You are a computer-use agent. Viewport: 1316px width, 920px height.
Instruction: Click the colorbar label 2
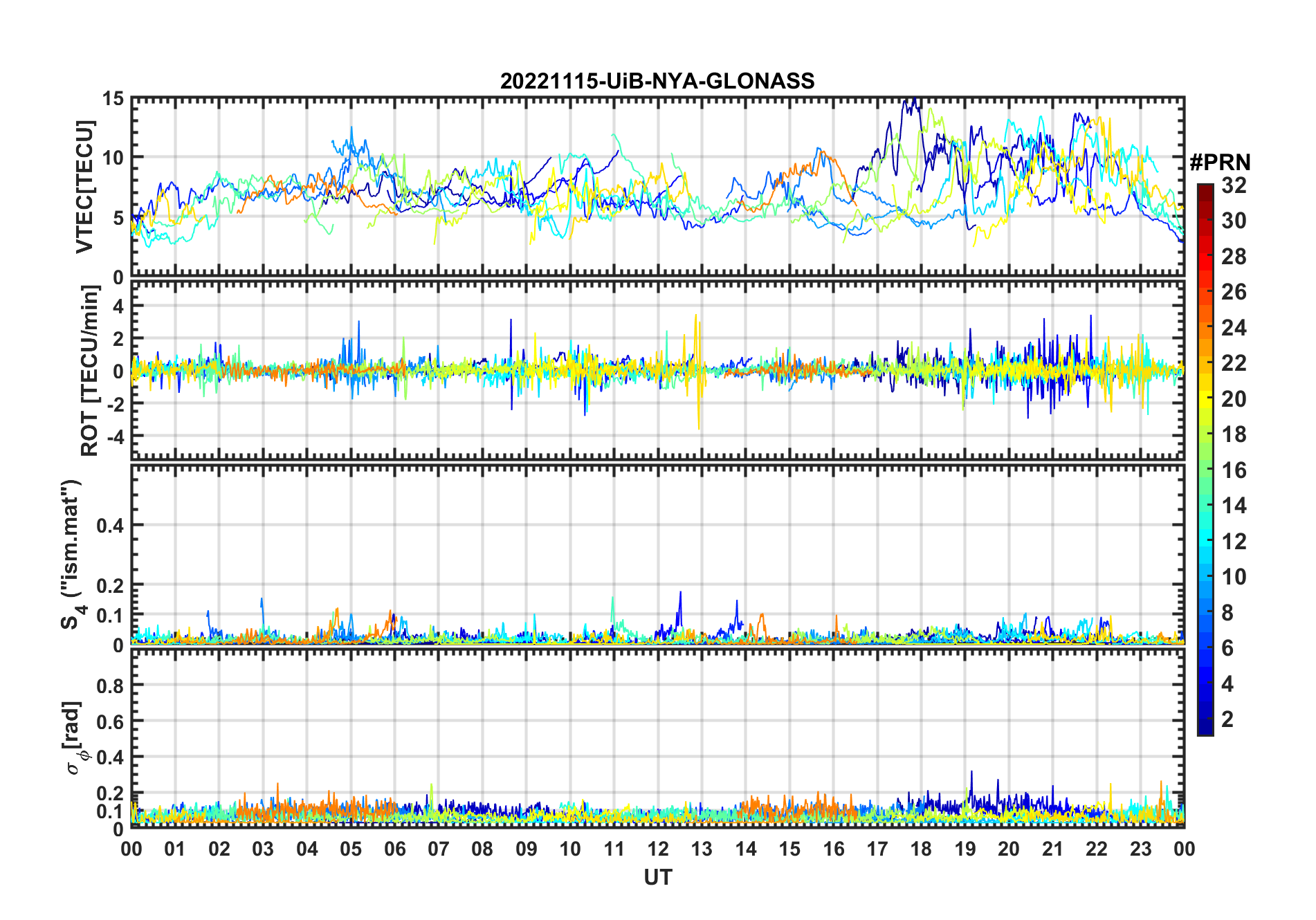point(1227,719)
